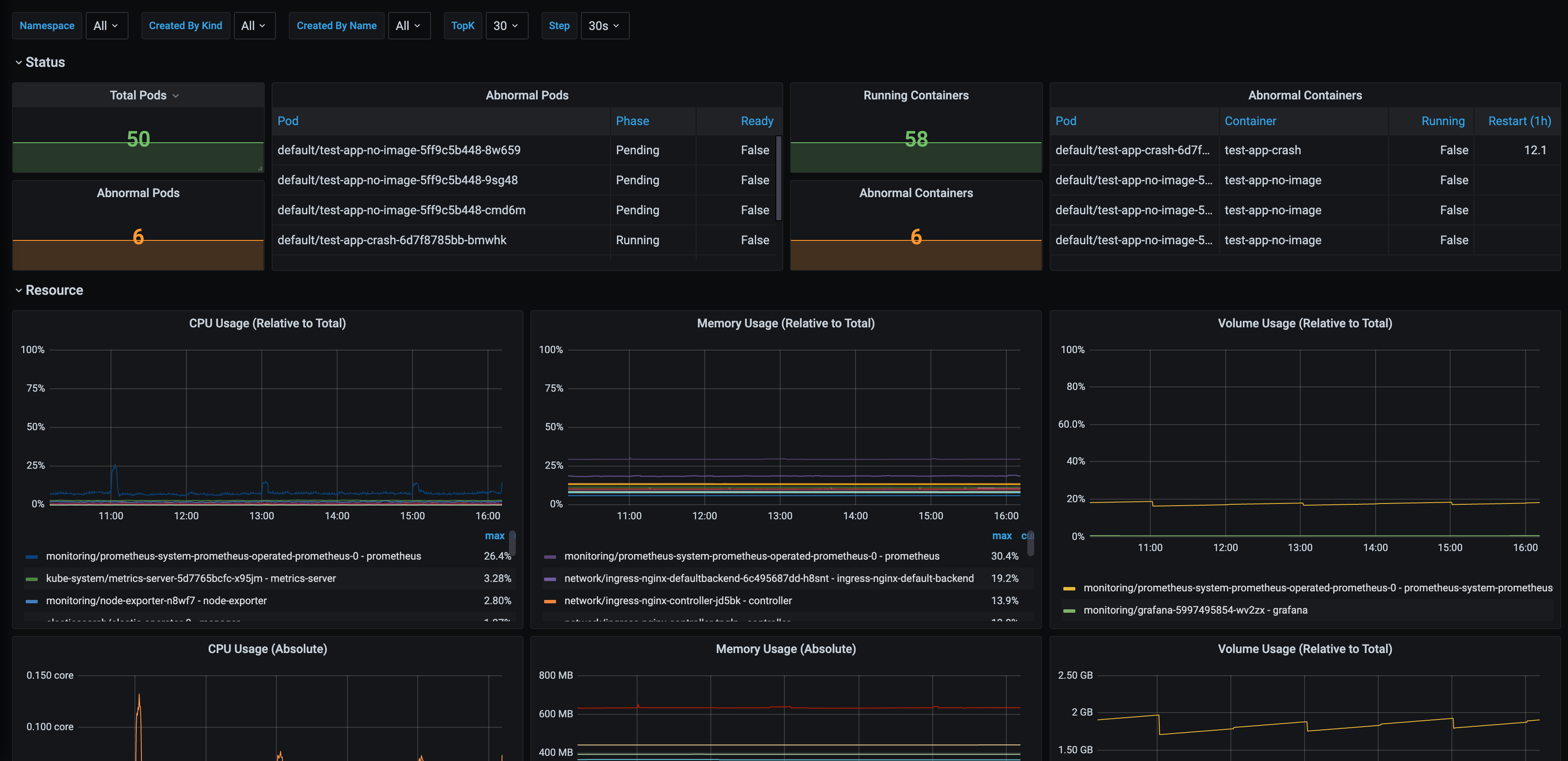The height and width of the screenshot is (761, 1568).
Task: Collapse the Resource row chevron
Action: [x=18, y=291]
